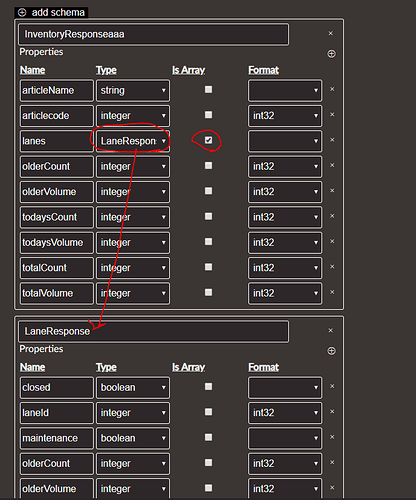Open Type dropdown for closed property
The image size is (416, 500).
(133, 387)
